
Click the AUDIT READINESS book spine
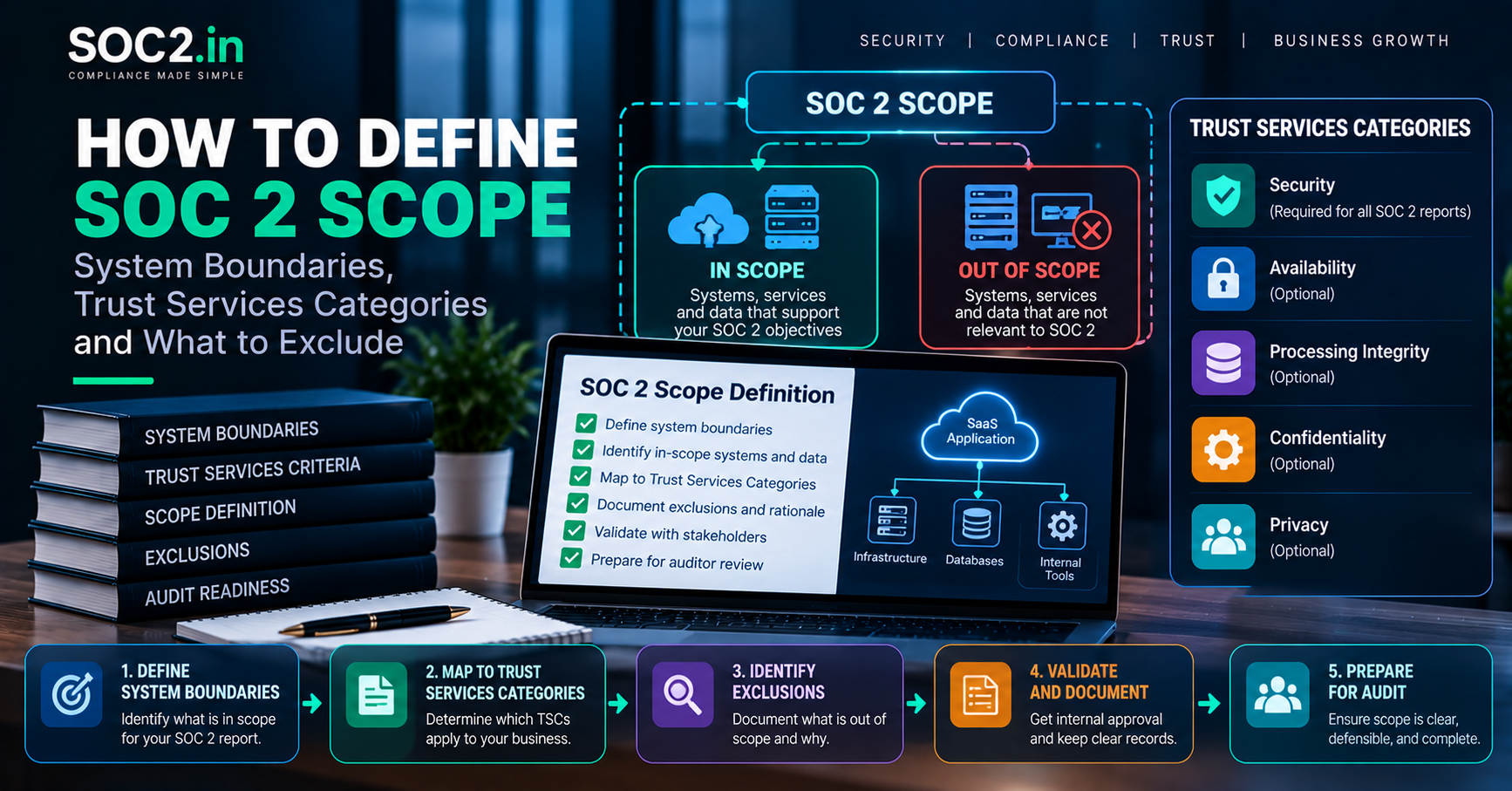coord(217,591)
